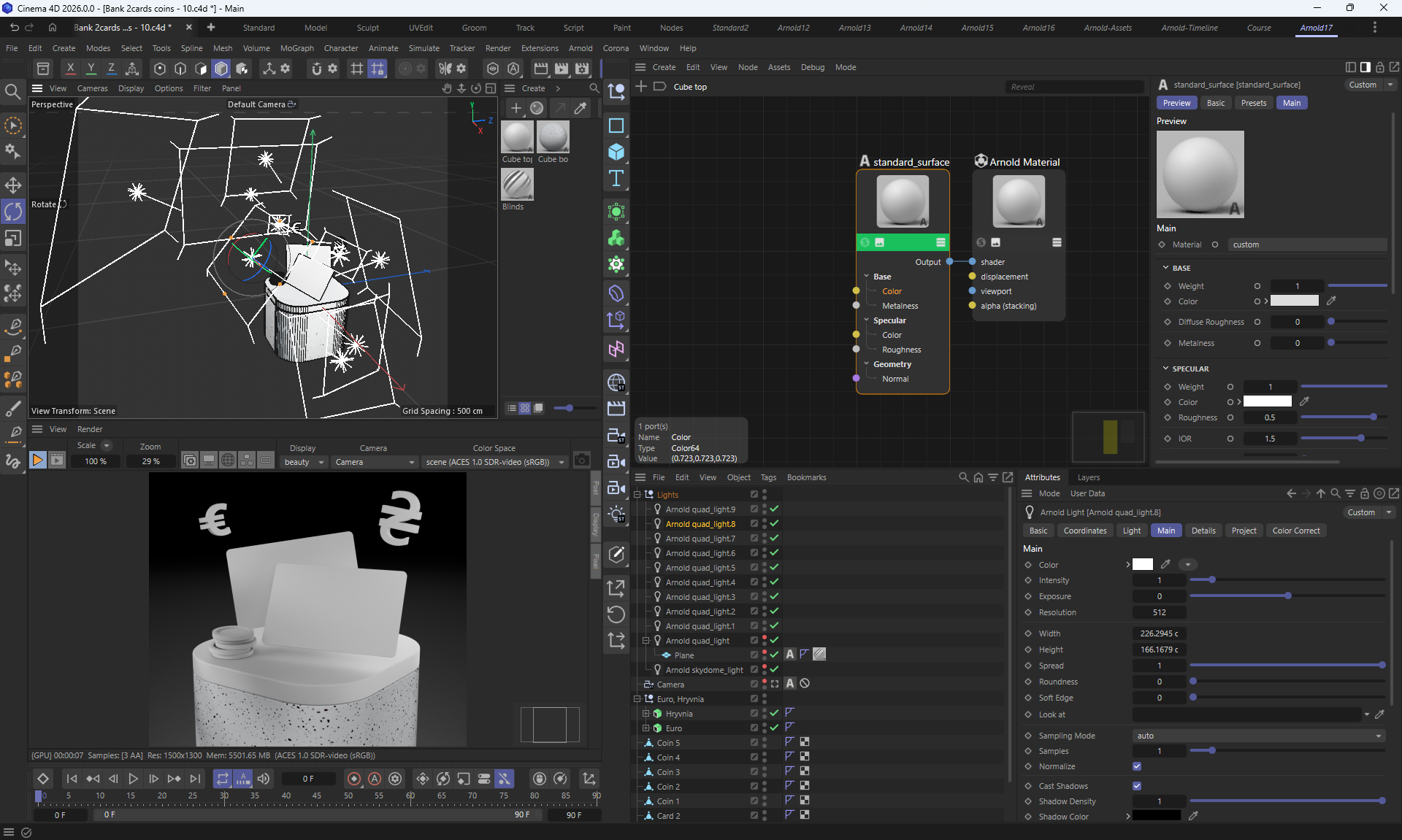Click the Undo arrow icon
The width and height of the screenshot is (1402, 840).
coord(14,27)
